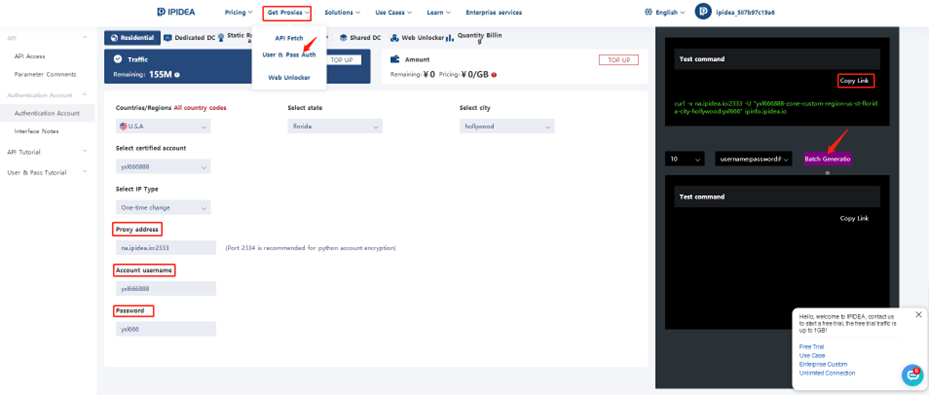Viewport: 929px width, 395px height.
Task: Click the account name ipidea_5ll7b97c19a6
Action: (x=745, y=12)
